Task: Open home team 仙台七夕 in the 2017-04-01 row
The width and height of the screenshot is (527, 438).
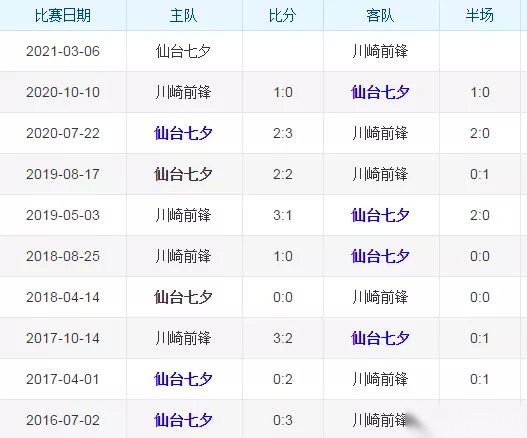Action: [x=184, y=380]
